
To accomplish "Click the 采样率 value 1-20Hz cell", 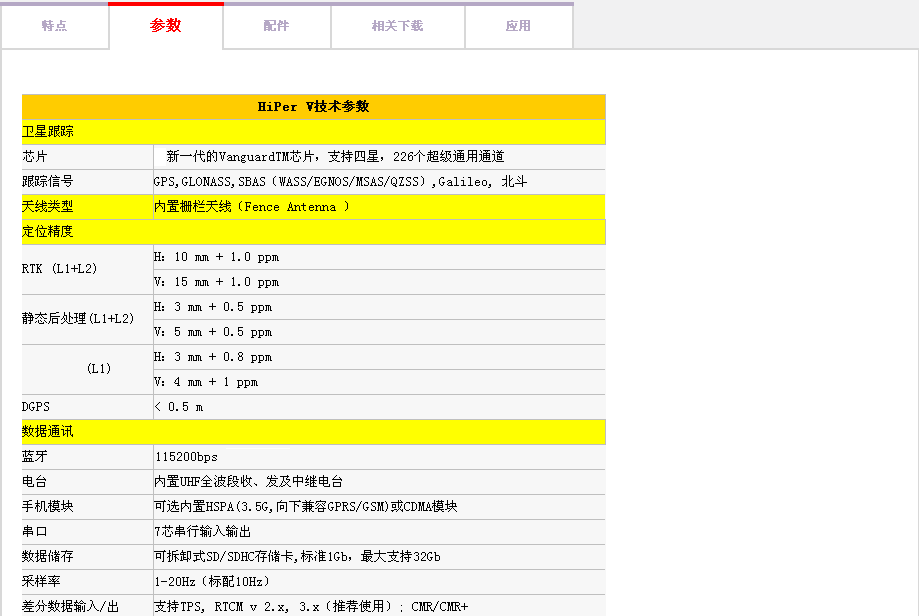I will 212,582.
